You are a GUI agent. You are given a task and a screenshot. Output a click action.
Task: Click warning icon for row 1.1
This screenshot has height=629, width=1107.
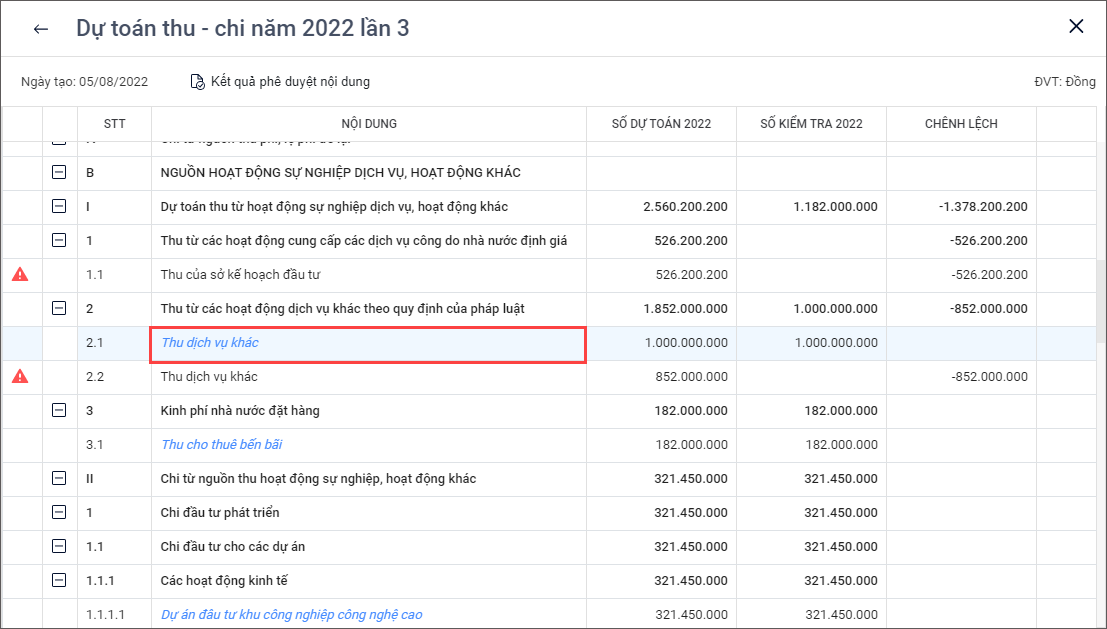tap(20, 274)
